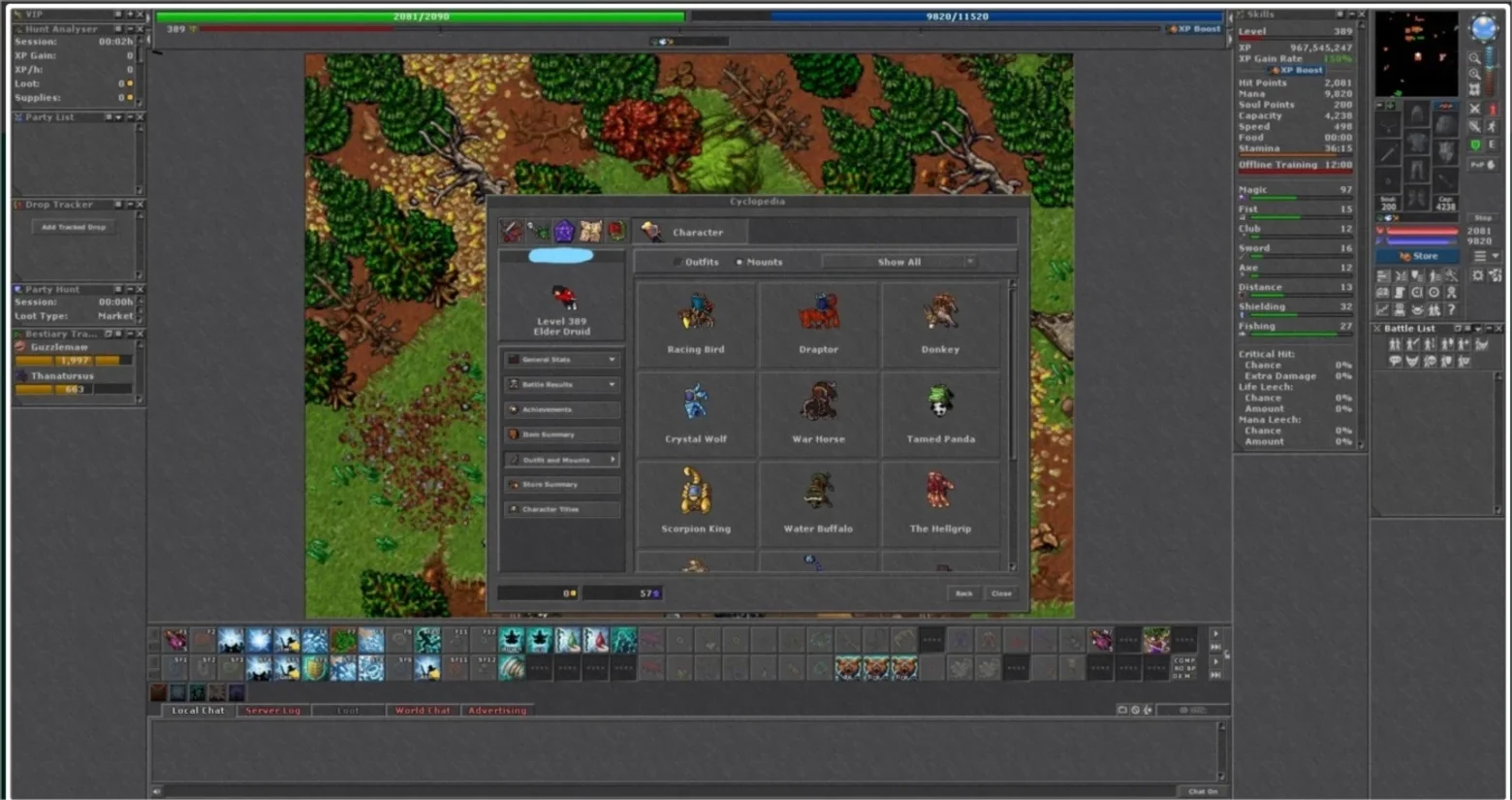The height and width of the screenshot is (800, 1512).
Task: Click the Thanatursus bestiary tracker entry
Action: (x=74, y=382)
